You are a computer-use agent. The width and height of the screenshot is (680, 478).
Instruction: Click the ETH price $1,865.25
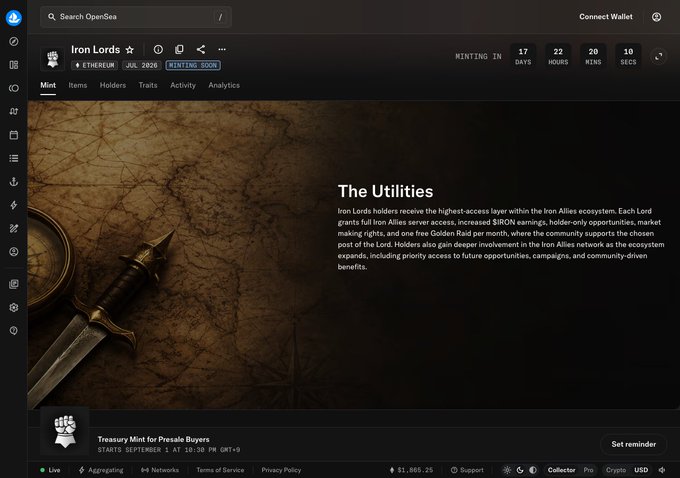point(411,470)
